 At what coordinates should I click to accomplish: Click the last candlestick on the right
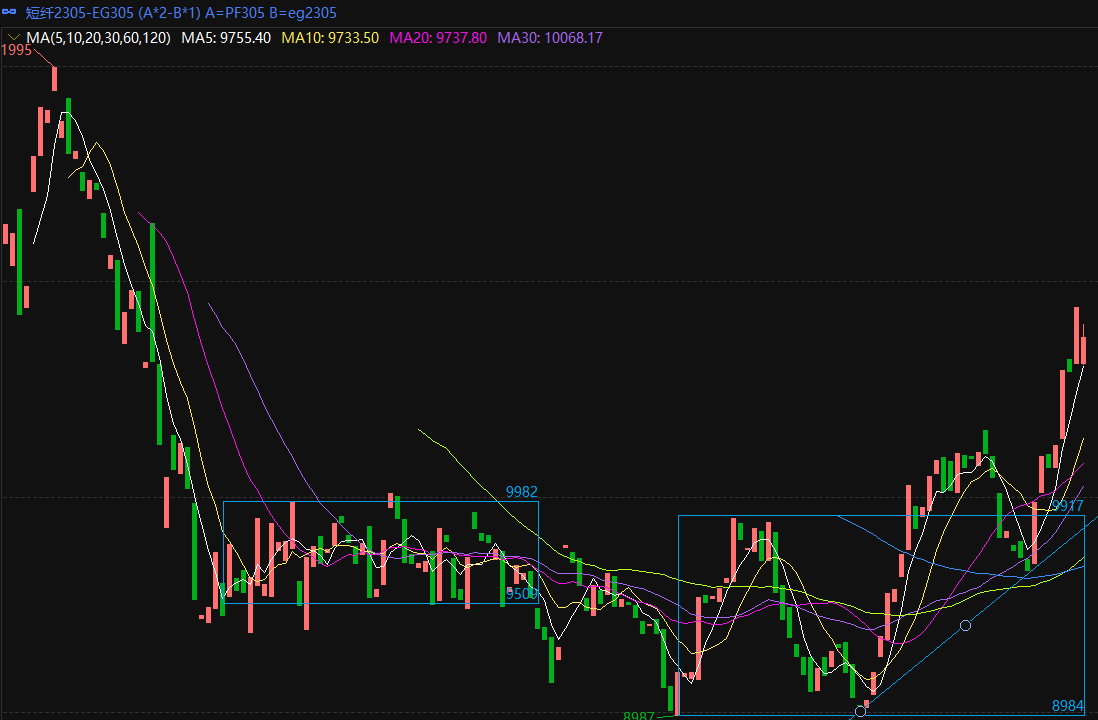(x=1083, y=349)
